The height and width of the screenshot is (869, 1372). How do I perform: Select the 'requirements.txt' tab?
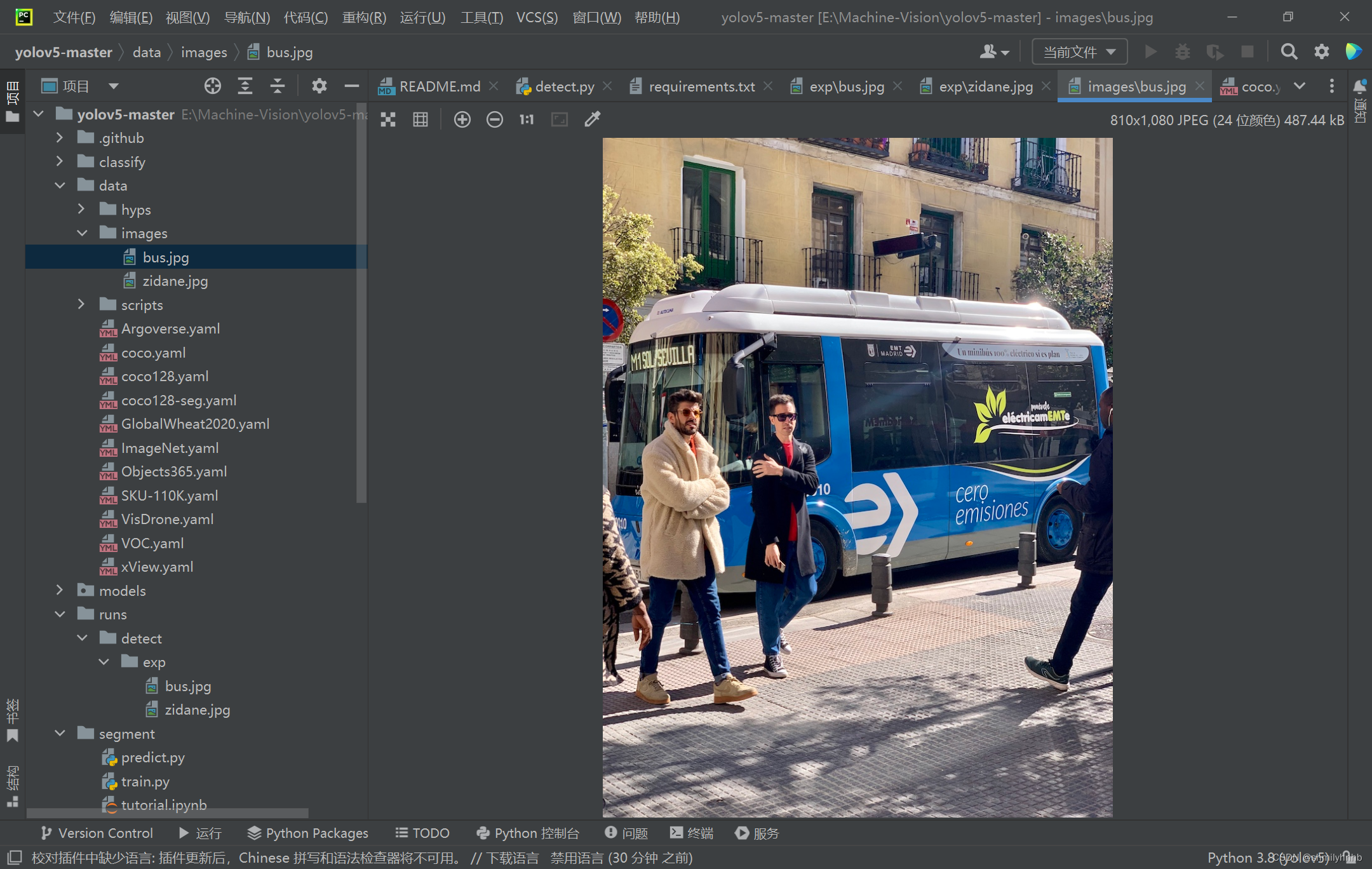(x=700, y=86)
